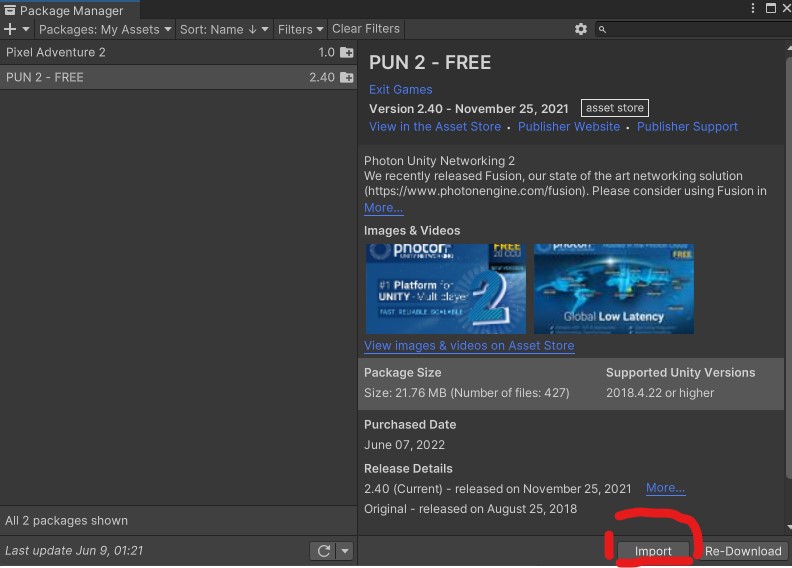Click the Clear Filters button
The height and width of the screenshot is (568, 792).
tap(366, 29)
